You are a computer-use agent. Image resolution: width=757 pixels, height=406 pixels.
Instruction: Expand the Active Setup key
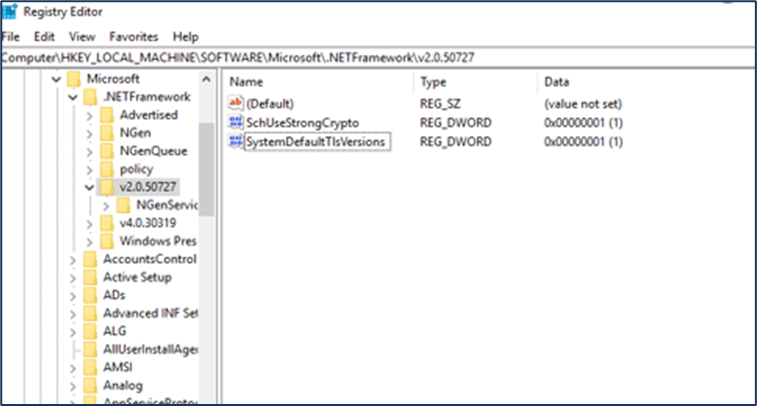click(73, 278)
